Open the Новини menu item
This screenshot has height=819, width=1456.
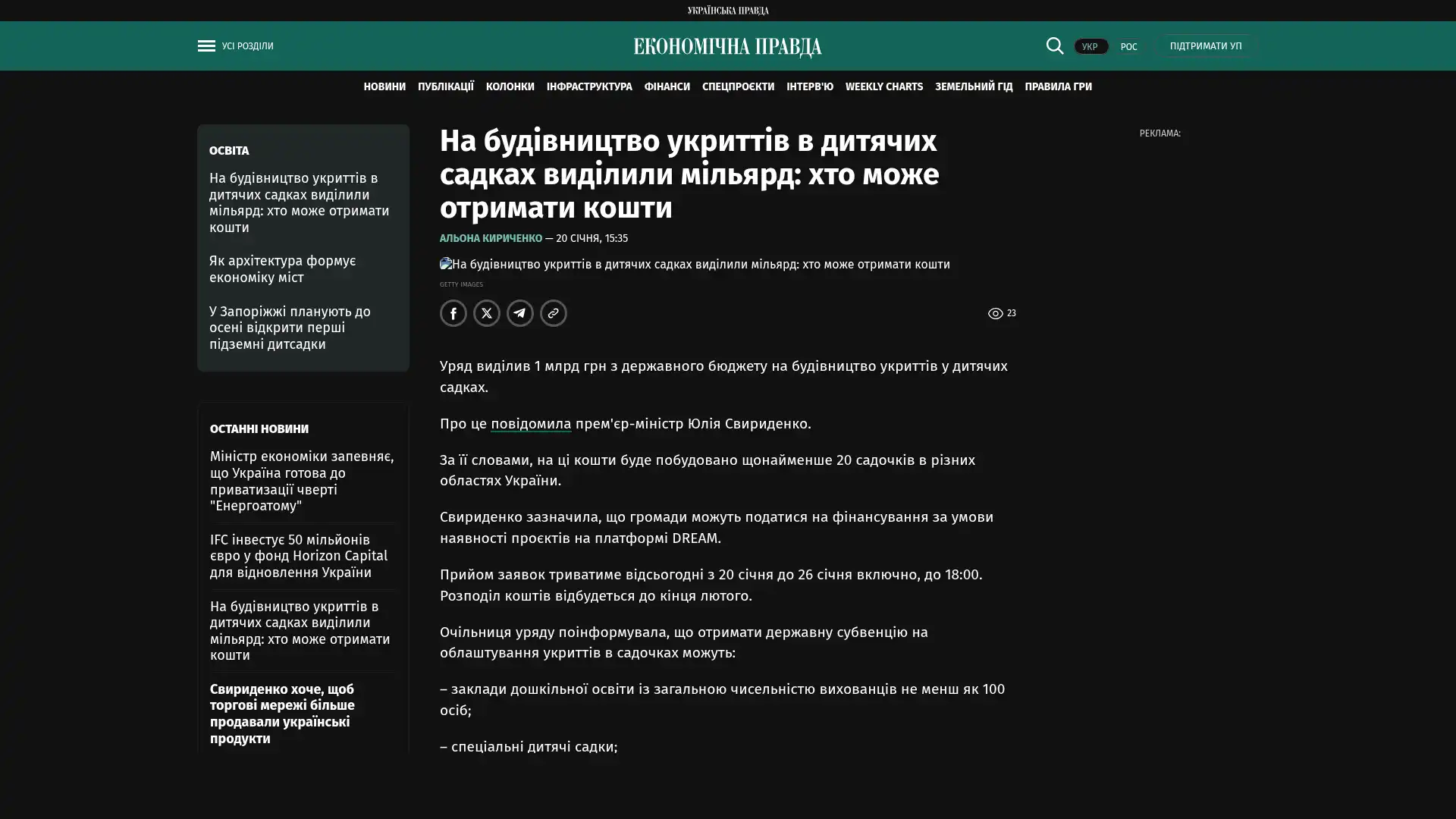pyautogui.click(x=384, y=86)
